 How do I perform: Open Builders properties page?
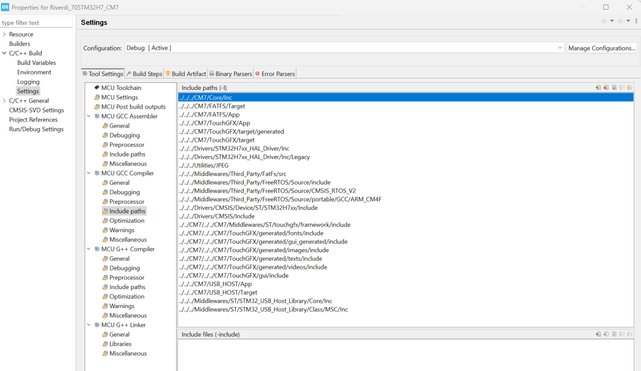20,44
